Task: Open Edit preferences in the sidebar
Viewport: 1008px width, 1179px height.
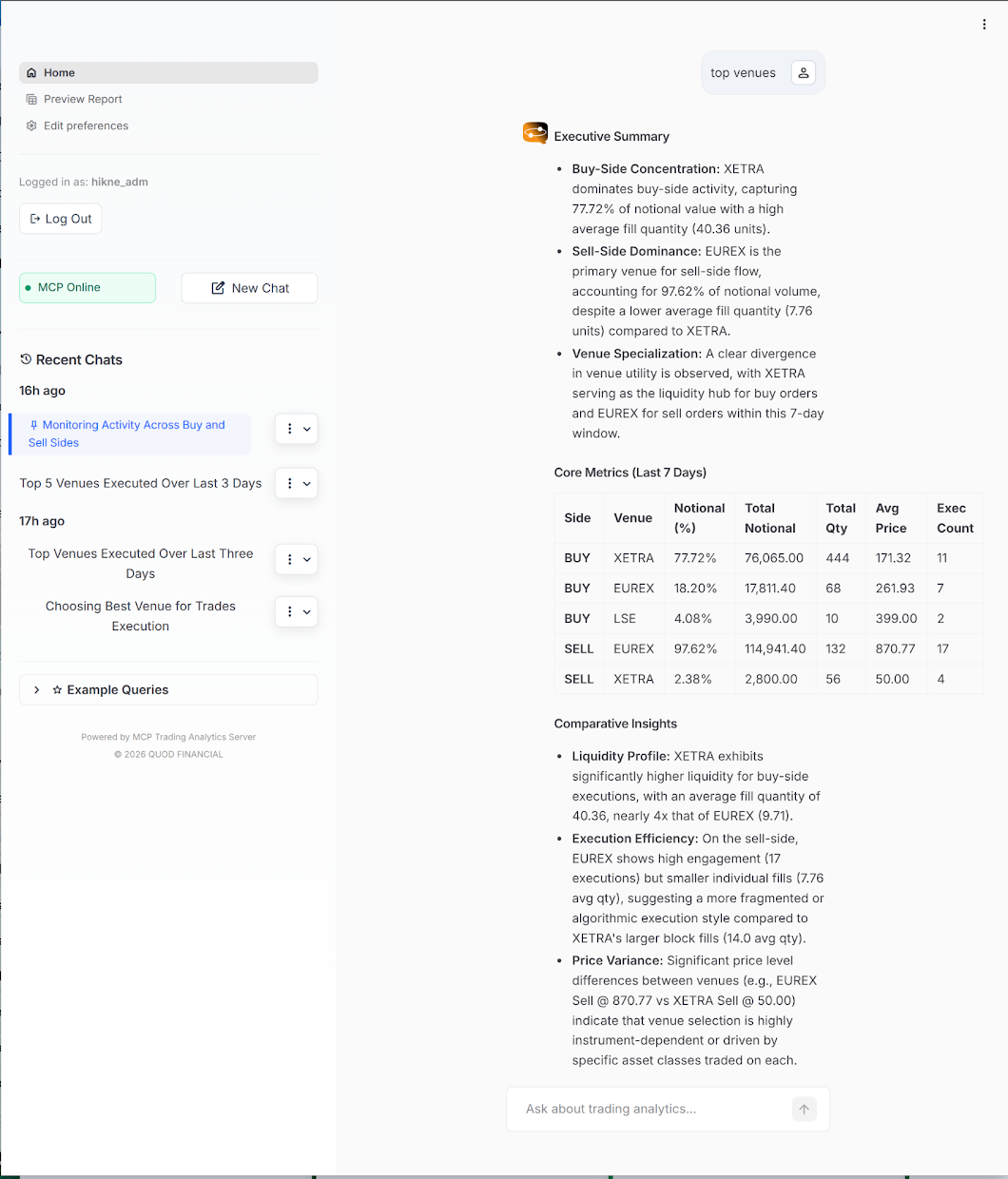Action: click(x=86, y=126)
